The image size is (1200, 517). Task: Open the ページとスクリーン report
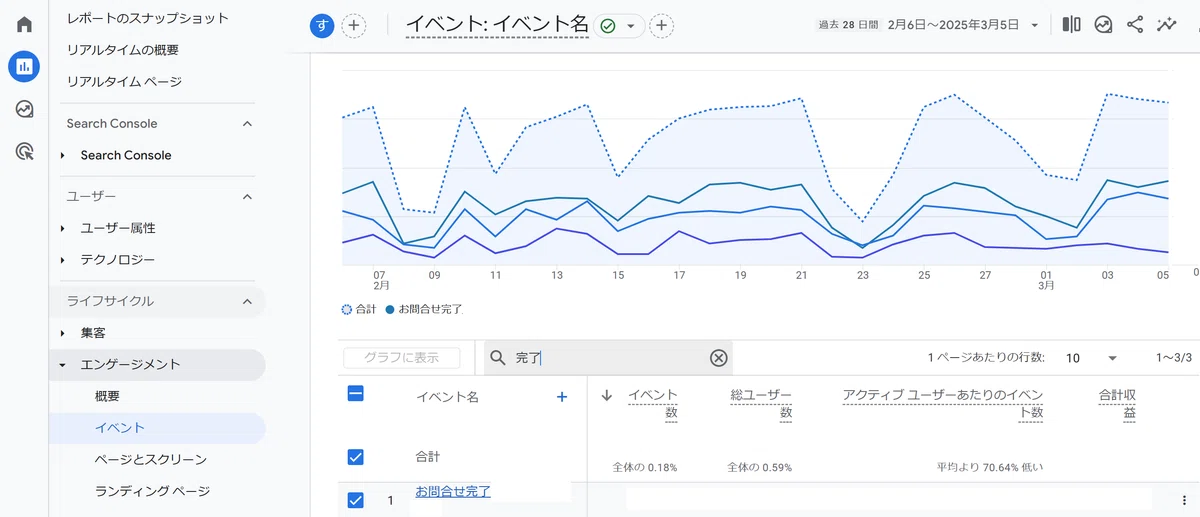(x=151, y=460)
